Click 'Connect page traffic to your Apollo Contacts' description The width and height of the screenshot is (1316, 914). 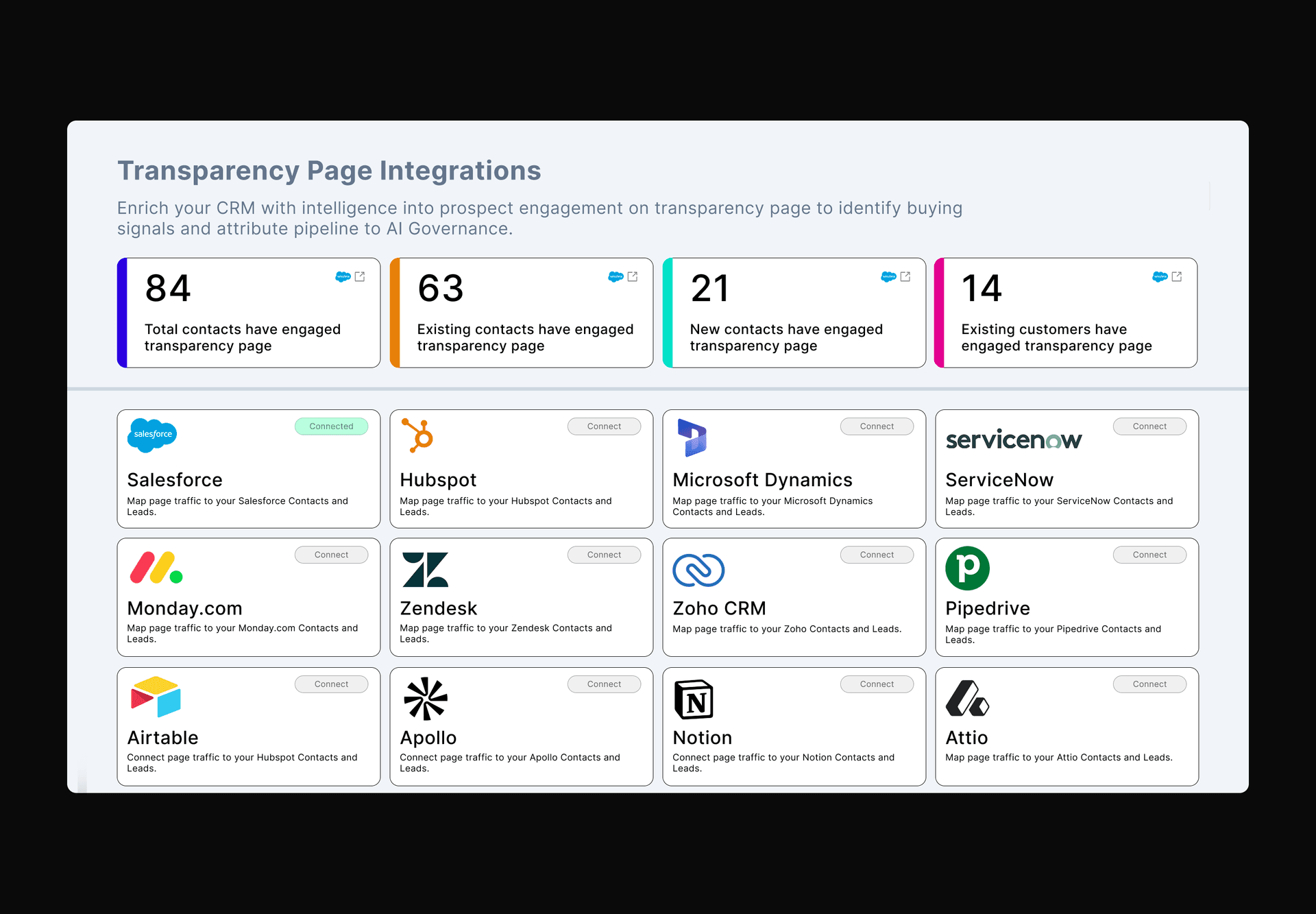[x=510, y=763]
